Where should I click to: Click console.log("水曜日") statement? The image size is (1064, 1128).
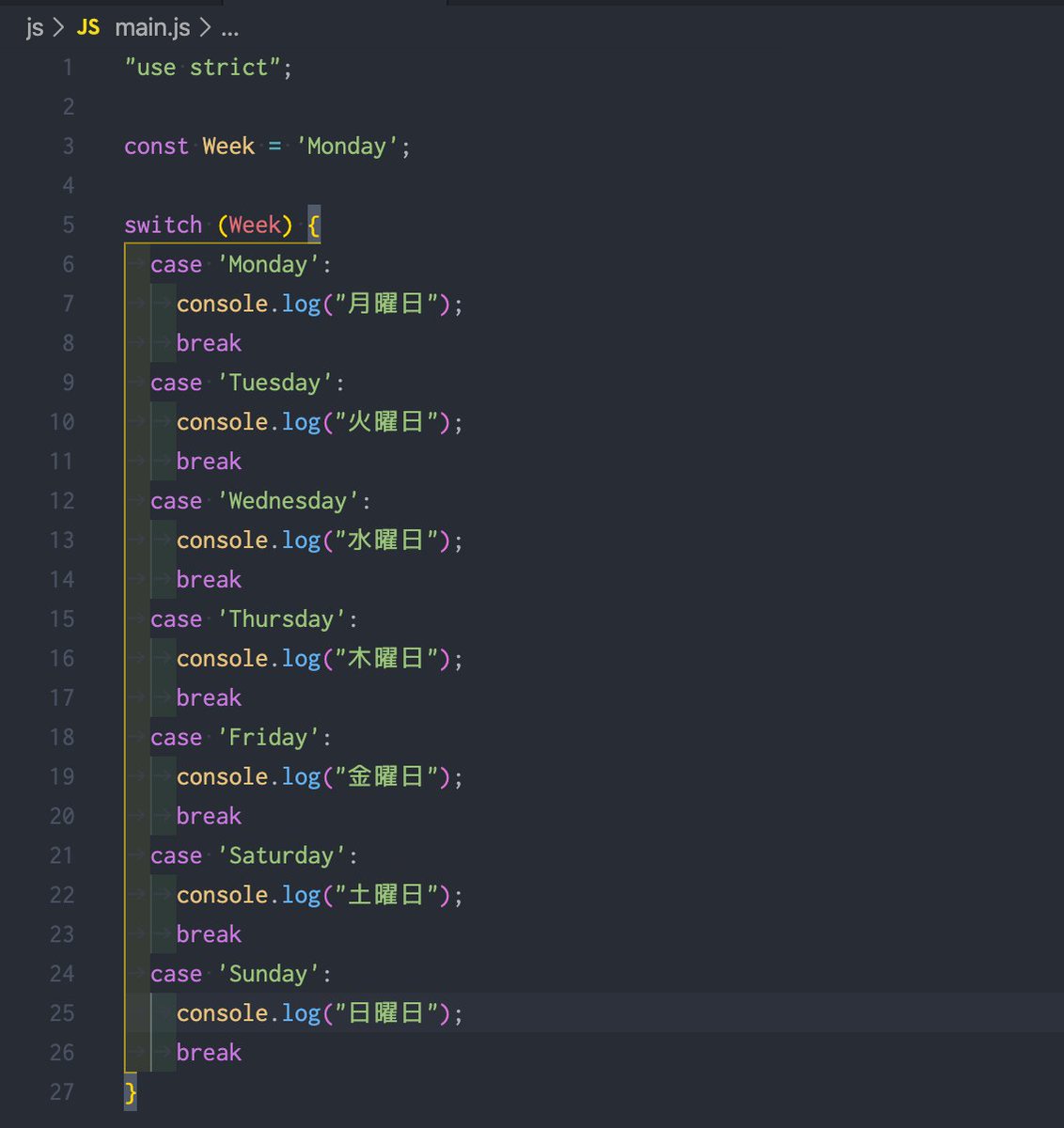[x=321, y=540]
